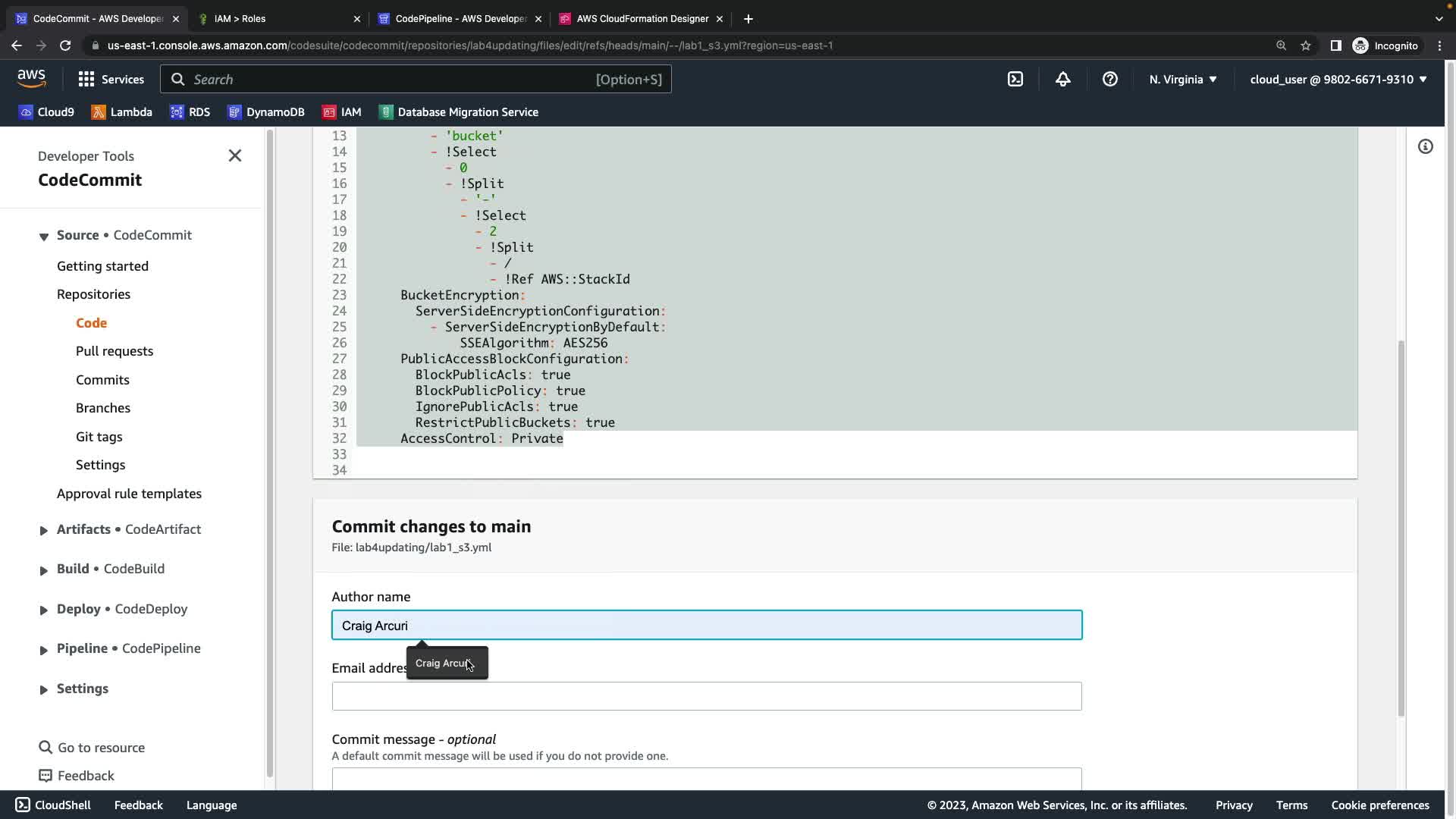The width and height of the screenshot is (1456, 819).
Task: Open the info panel icon at right
Action: click(x=1425, y=146)
